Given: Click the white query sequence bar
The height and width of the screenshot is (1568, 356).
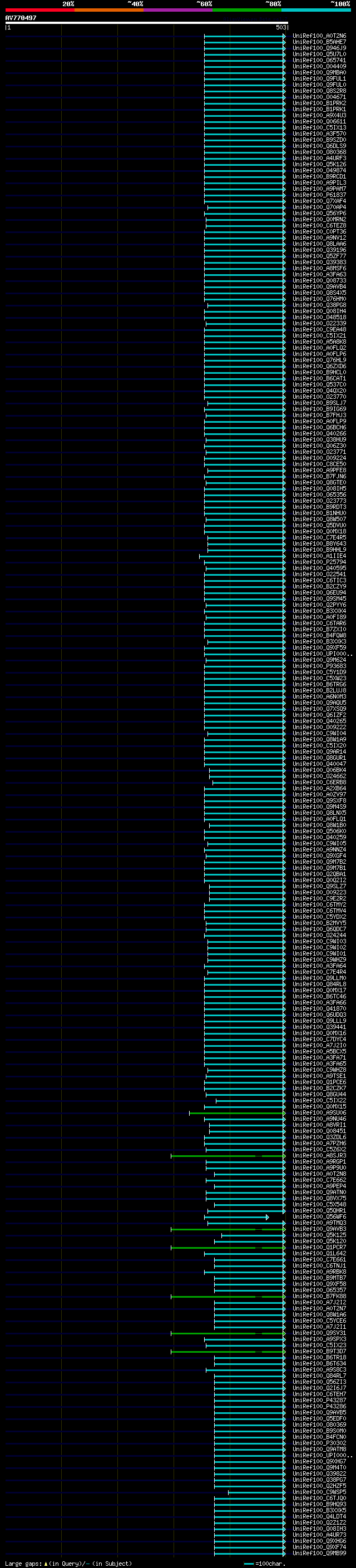Looking at the screenshot, I should click(147, 22).
